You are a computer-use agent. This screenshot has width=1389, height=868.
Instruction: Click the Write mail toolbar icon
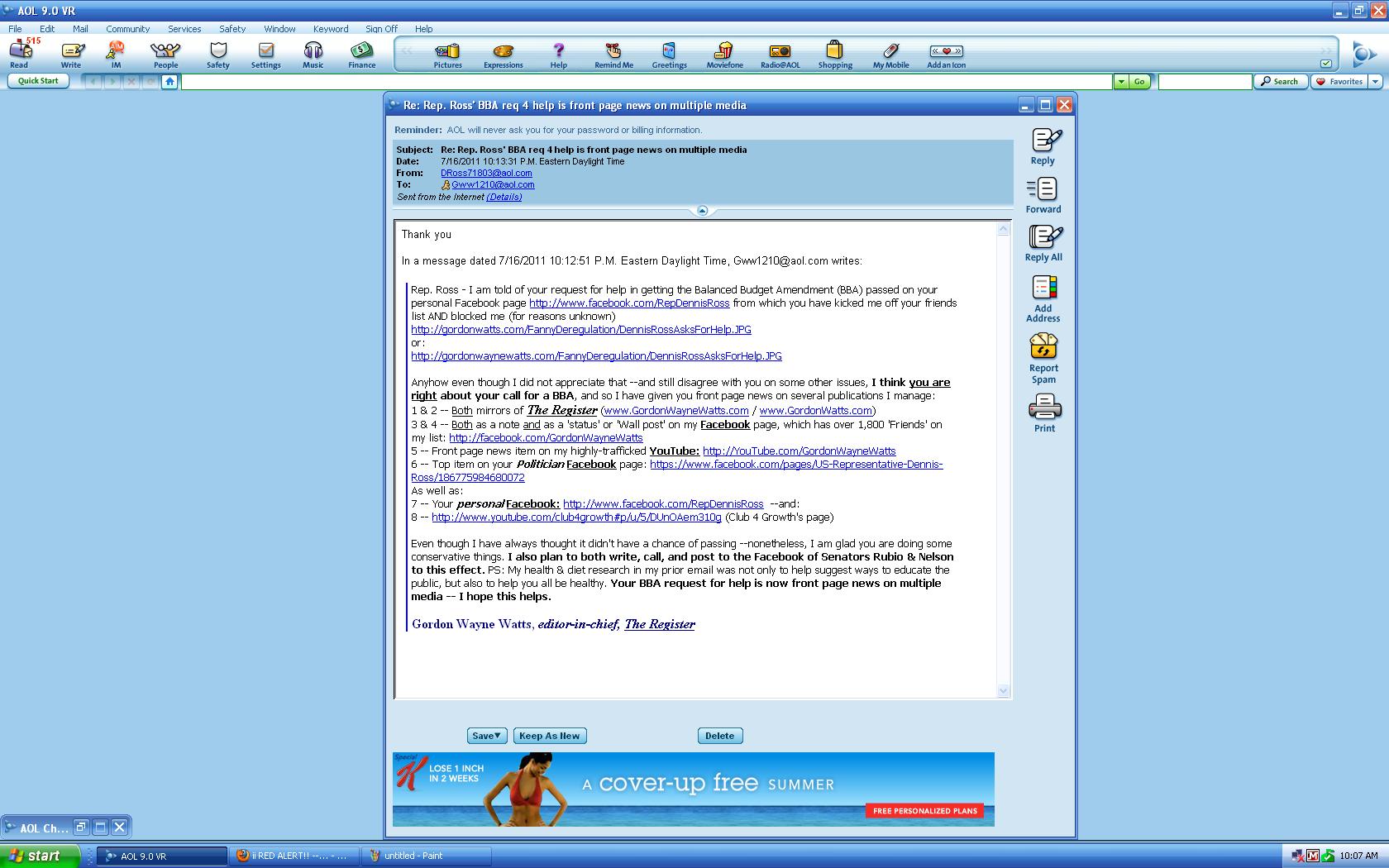click(x=71, y=55)
